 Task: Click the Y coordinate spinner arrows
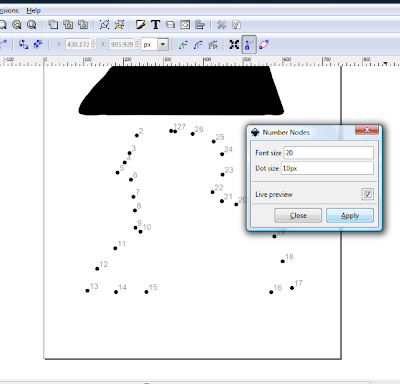pyautogui.click(x=137, y=44)
